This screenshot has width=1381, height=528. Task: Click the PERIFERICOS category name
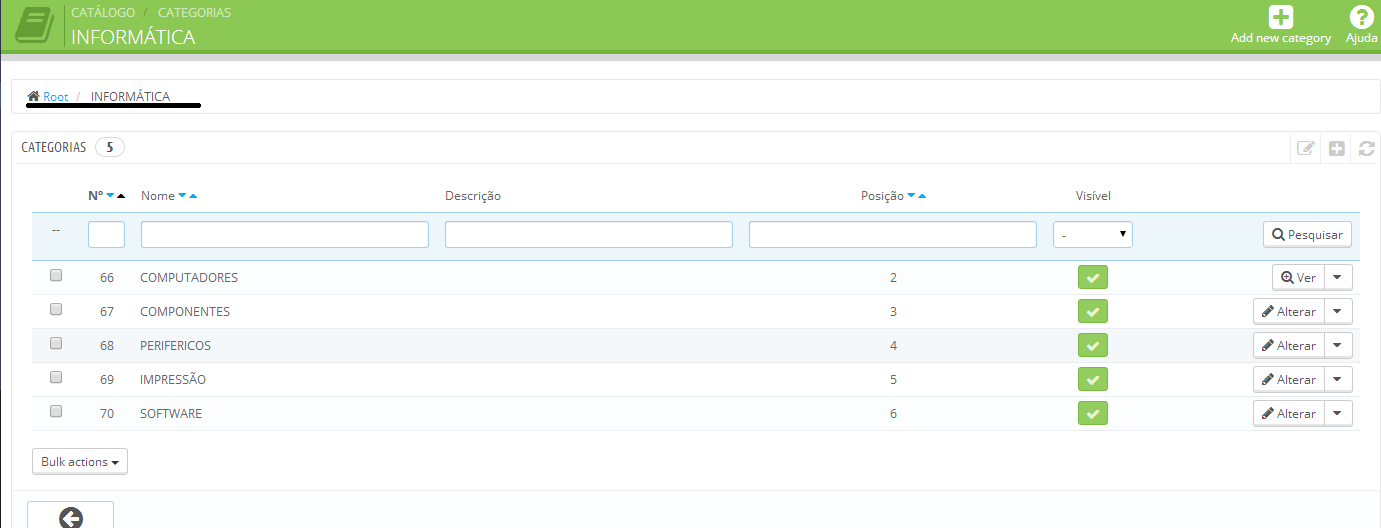pos(175,346)
